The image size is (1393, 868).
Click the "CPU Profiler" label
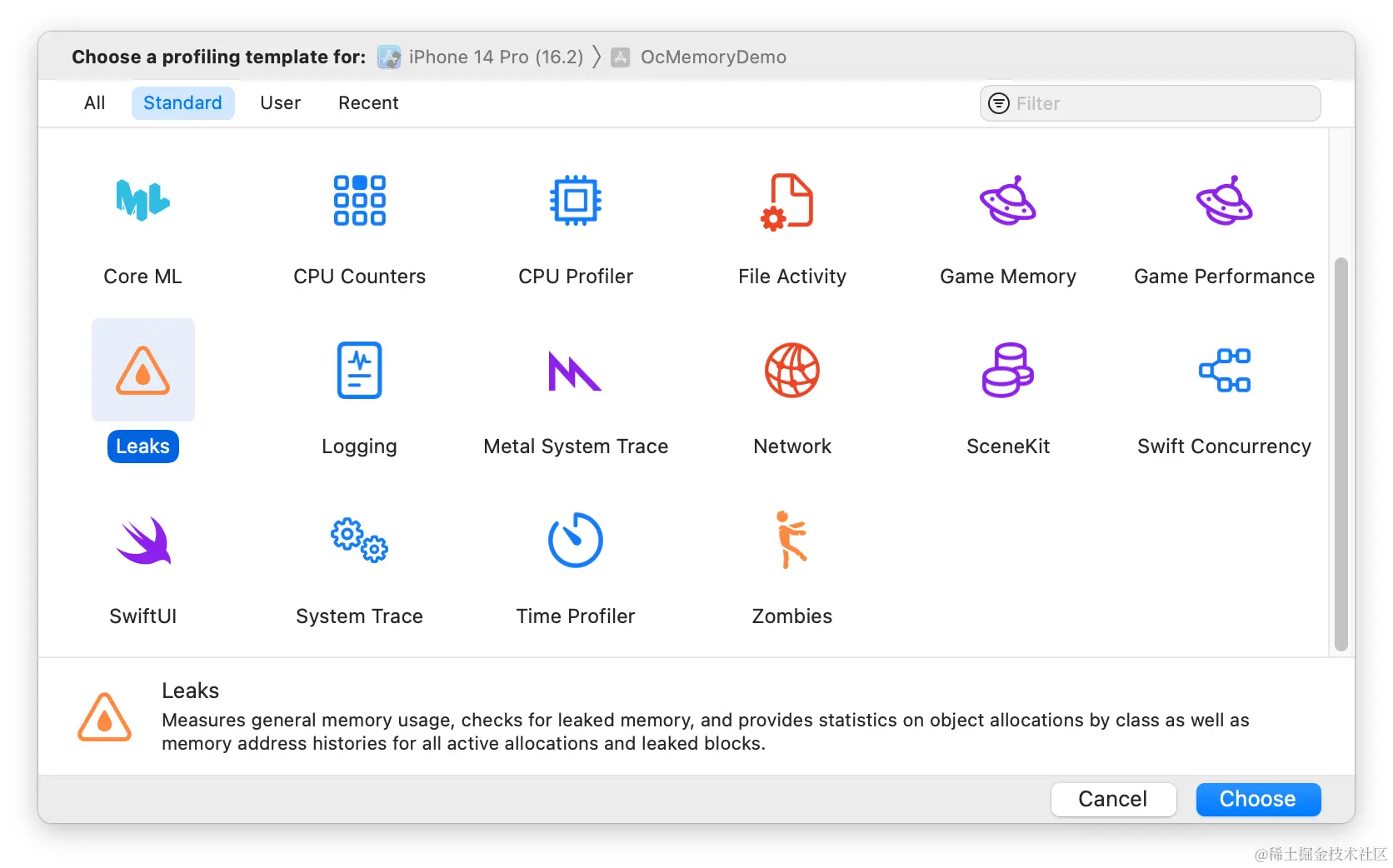[x=576, y=277]
